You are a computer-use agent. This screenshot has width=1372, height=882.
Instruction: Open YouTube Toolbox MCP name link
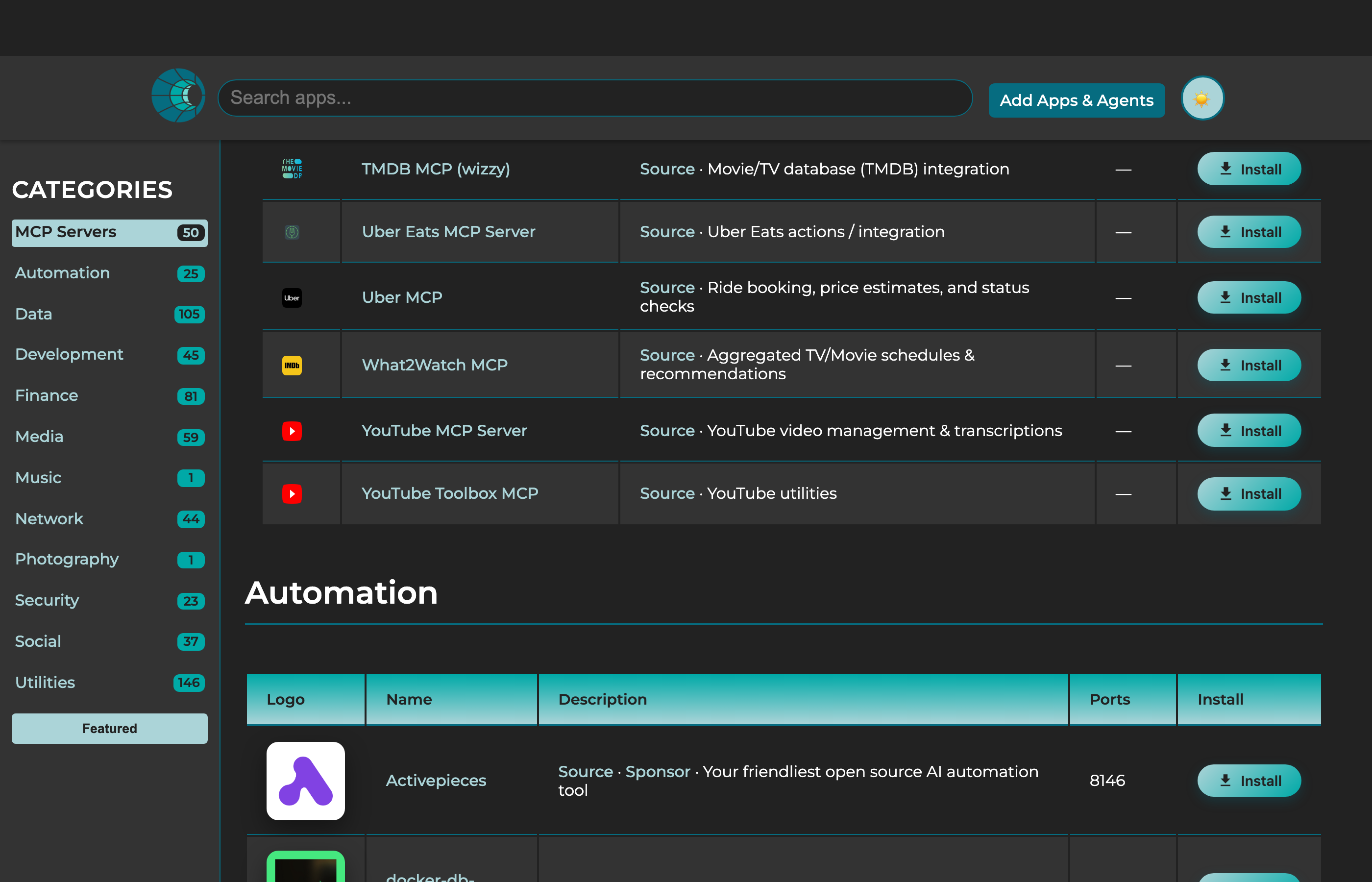coord(450,494)
